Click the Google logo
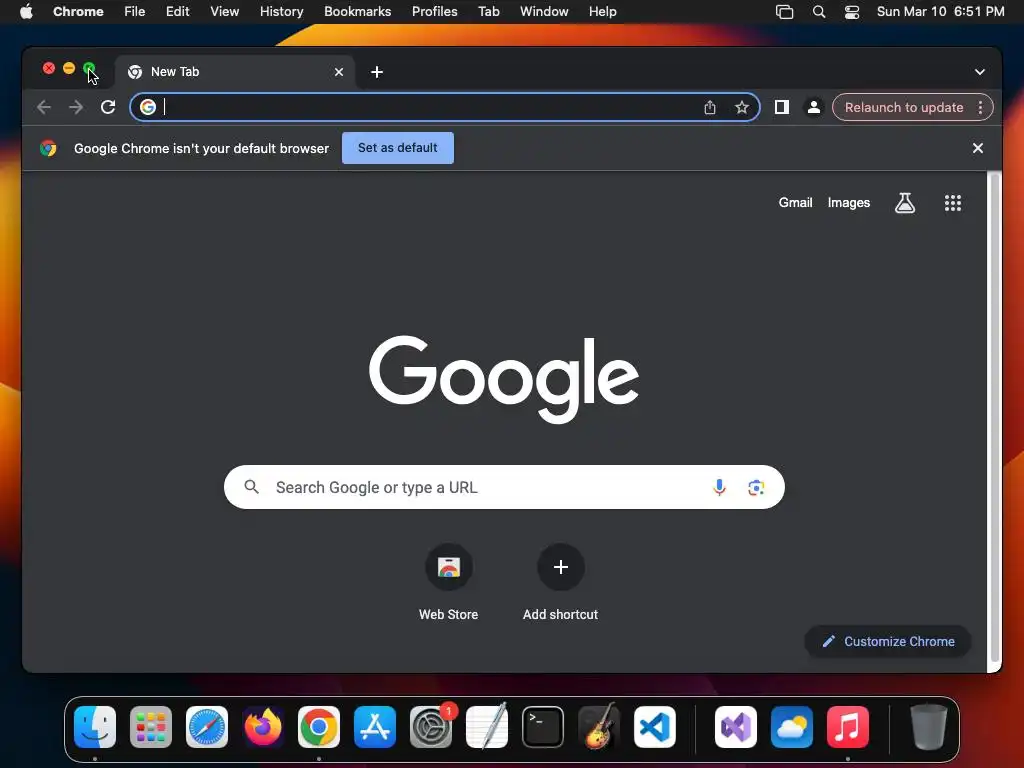The height and width of the screenshot is (768, 1024). coord(504,379)
